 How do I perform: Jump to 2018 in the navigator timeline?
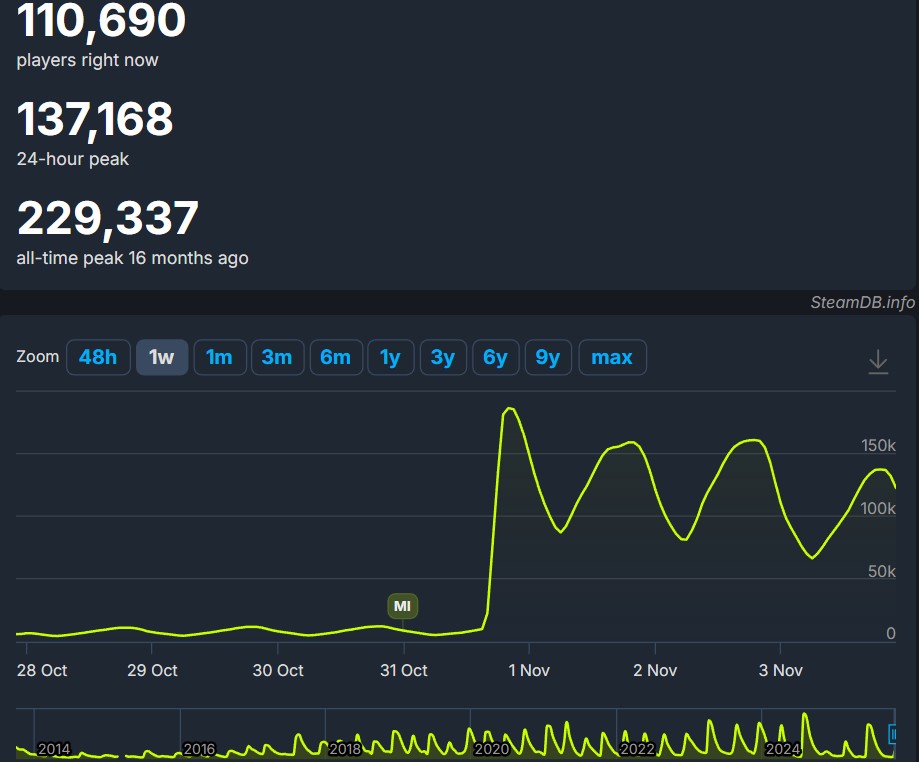[x=345, y=748]
